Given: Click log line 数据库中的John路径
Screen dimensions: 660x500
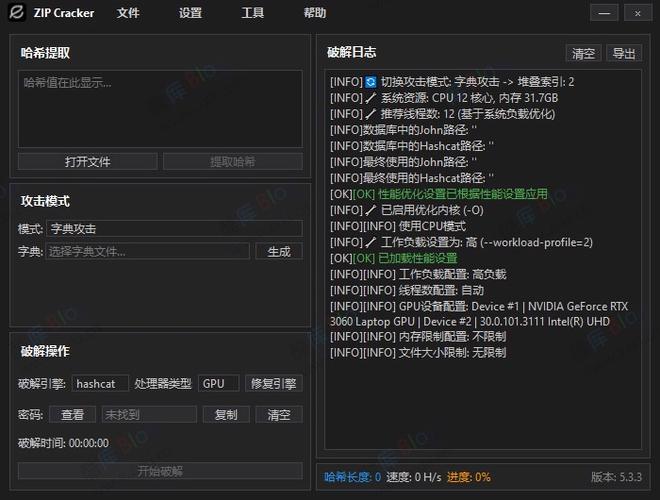Looking at the screenshot, I should pyautogui.click(x=403, y=130).
